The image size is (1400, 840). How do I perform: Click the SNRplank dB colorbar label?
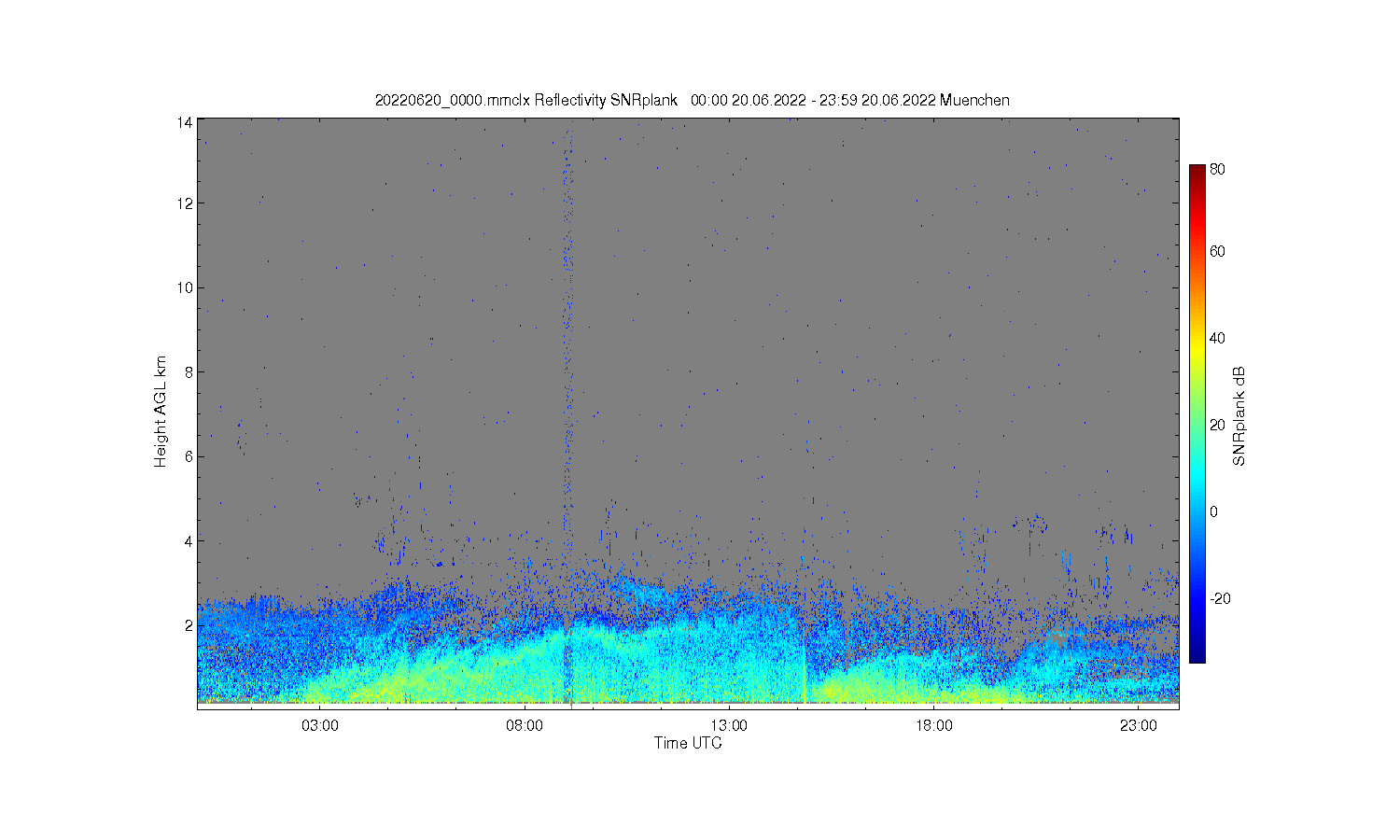pos(1239,416)
